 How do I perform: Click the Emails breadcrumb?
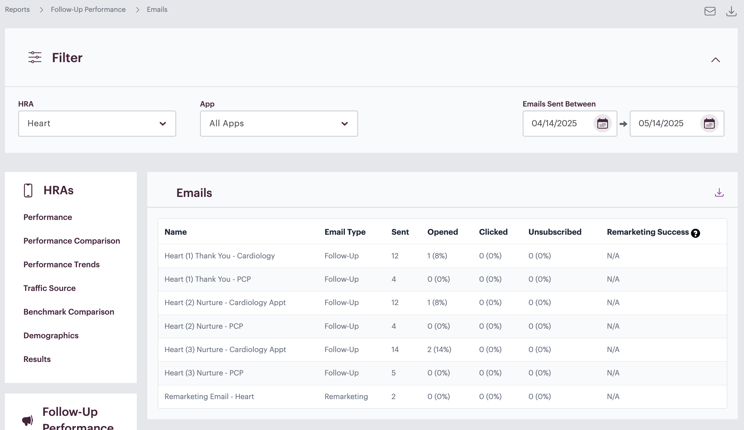pyautogui.click(x=157, y=9)
